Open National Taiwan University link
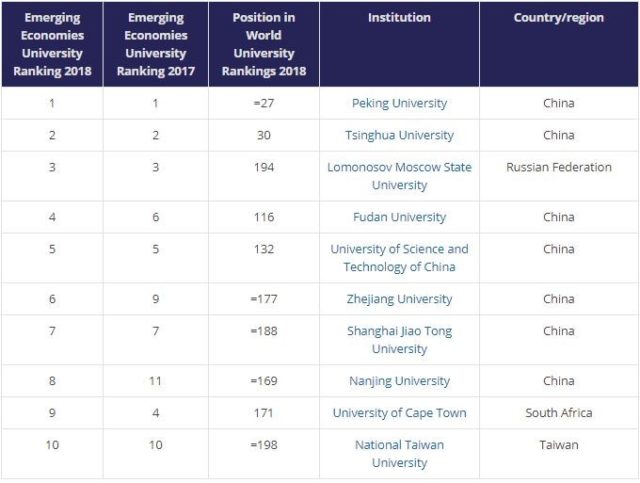The height and width of the screenshot is (483, 640). [x=399, y=454]
